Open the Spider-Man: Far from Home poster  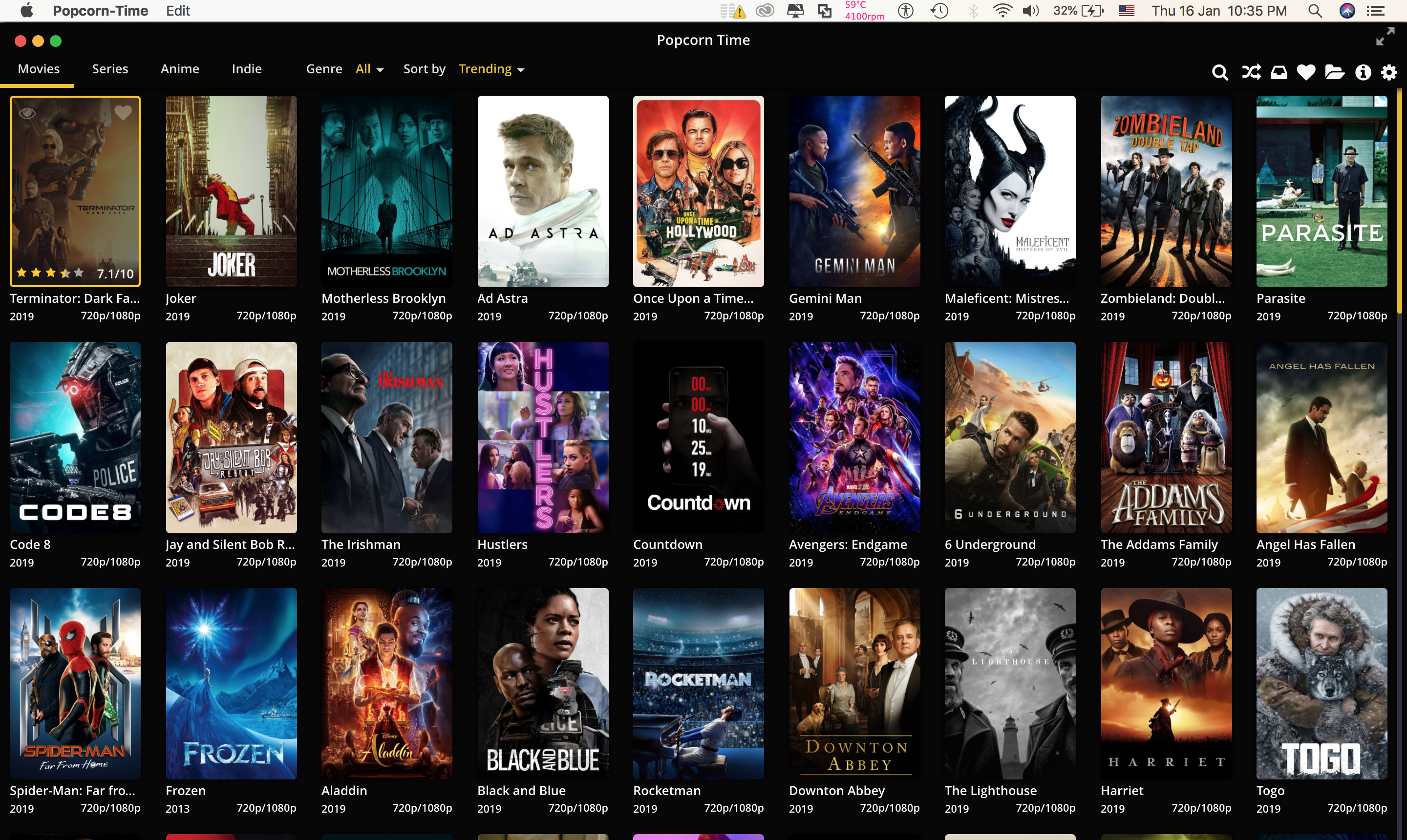(75, 684)
